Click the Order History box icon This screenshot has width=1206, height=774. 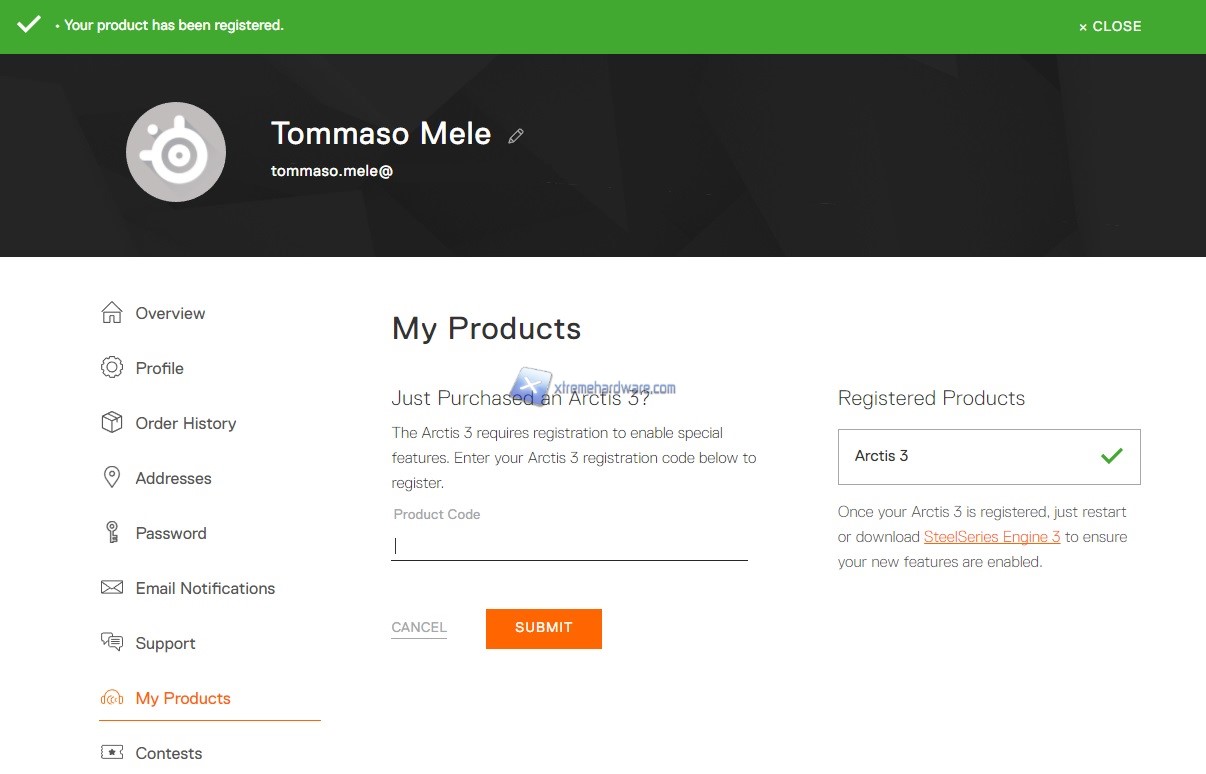(x=112, y=423)
